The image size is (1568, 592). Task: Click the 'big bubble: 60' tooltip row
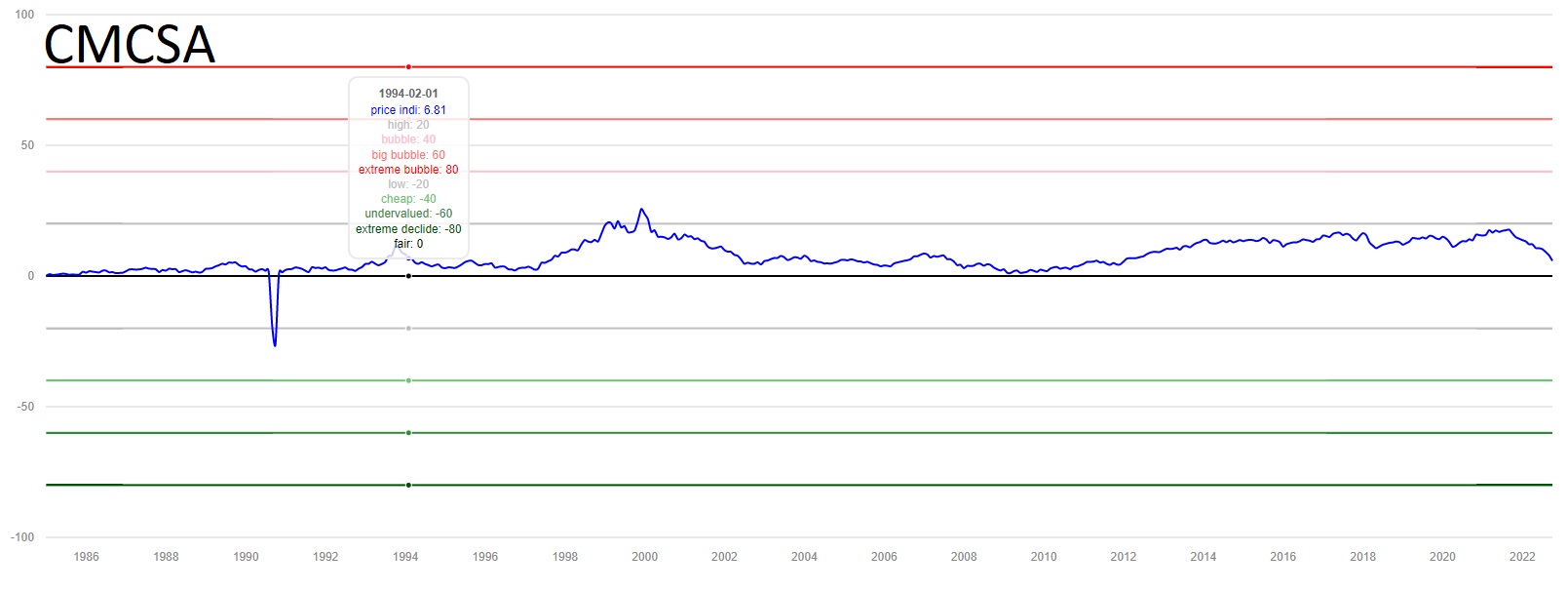[x=408, y=155]
